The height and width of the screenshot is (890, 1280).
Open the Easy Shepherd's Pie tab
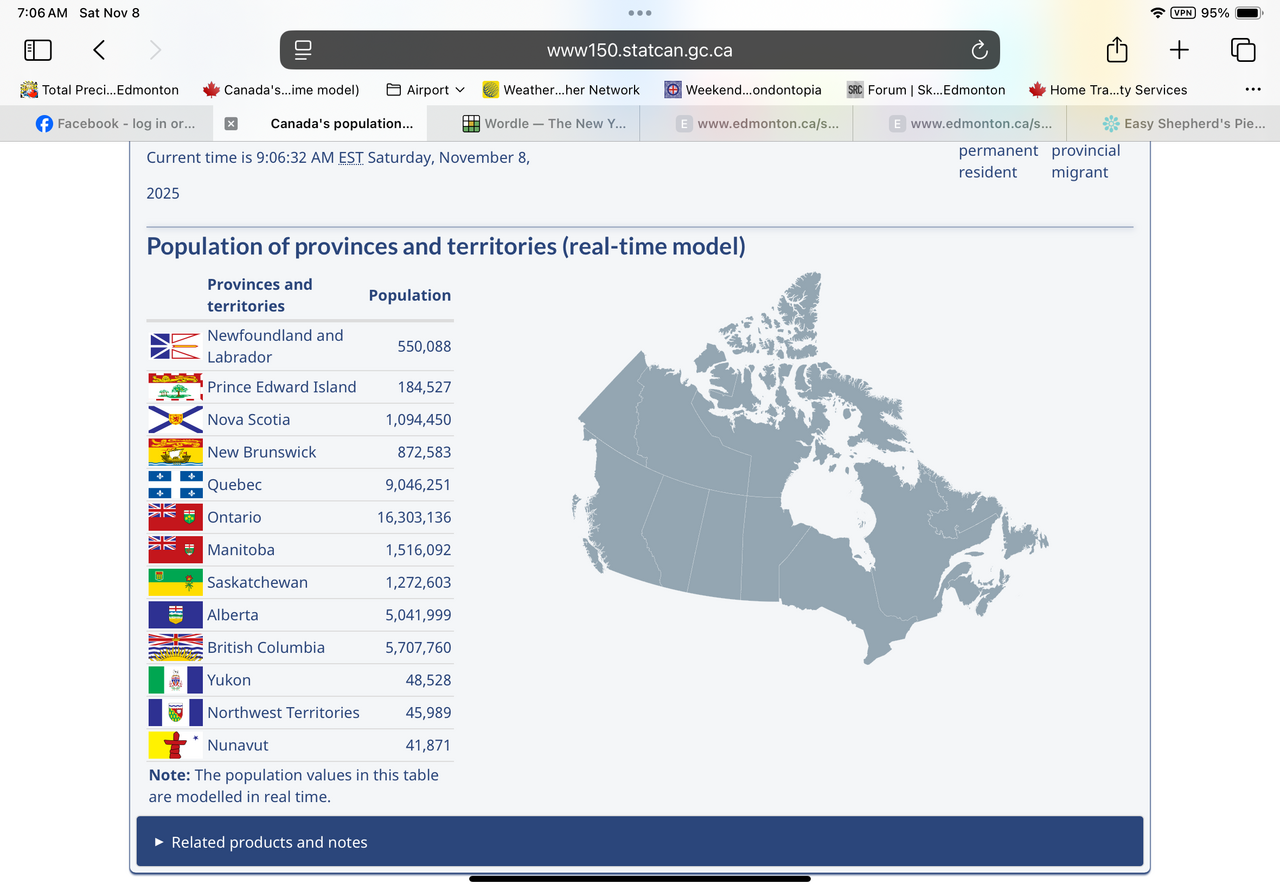(x=1183, y=124)
